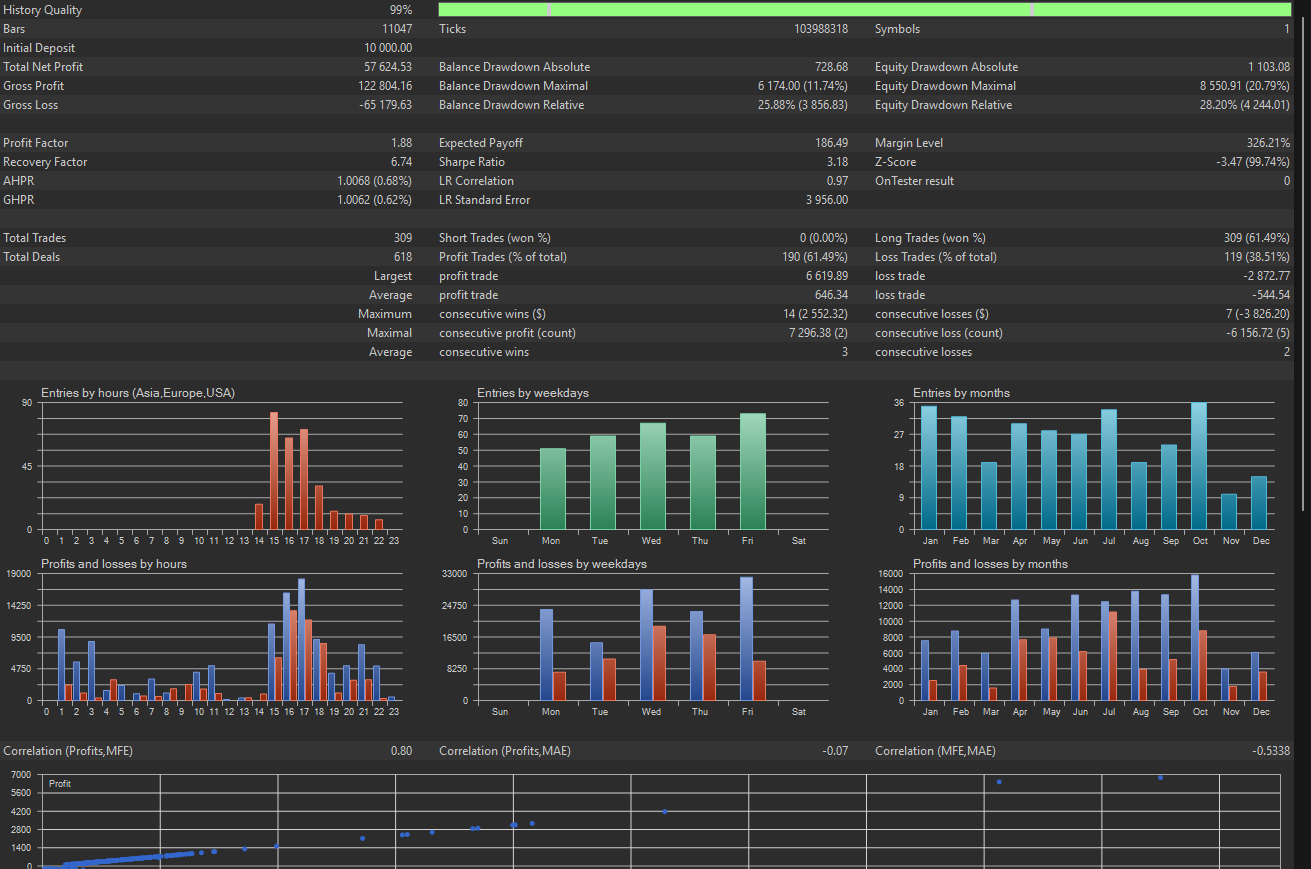Viewport: 1311px width, 869px height.
Task: Click hour 17 blue bar in Profits by hours
Action: point(301,640)
